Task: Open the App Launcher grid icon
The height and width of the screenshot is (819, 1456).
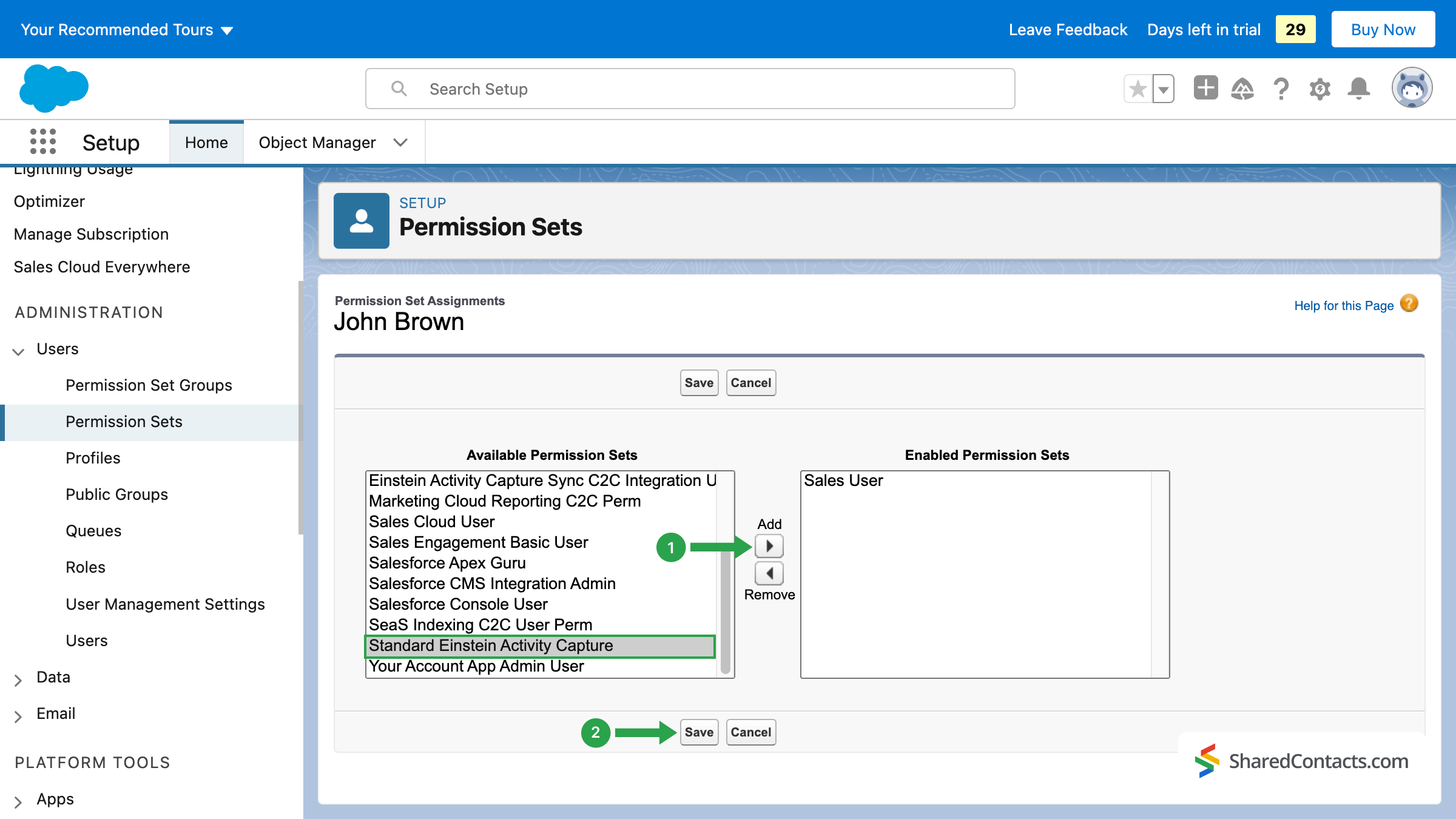Action: click(x=43, y=142)
